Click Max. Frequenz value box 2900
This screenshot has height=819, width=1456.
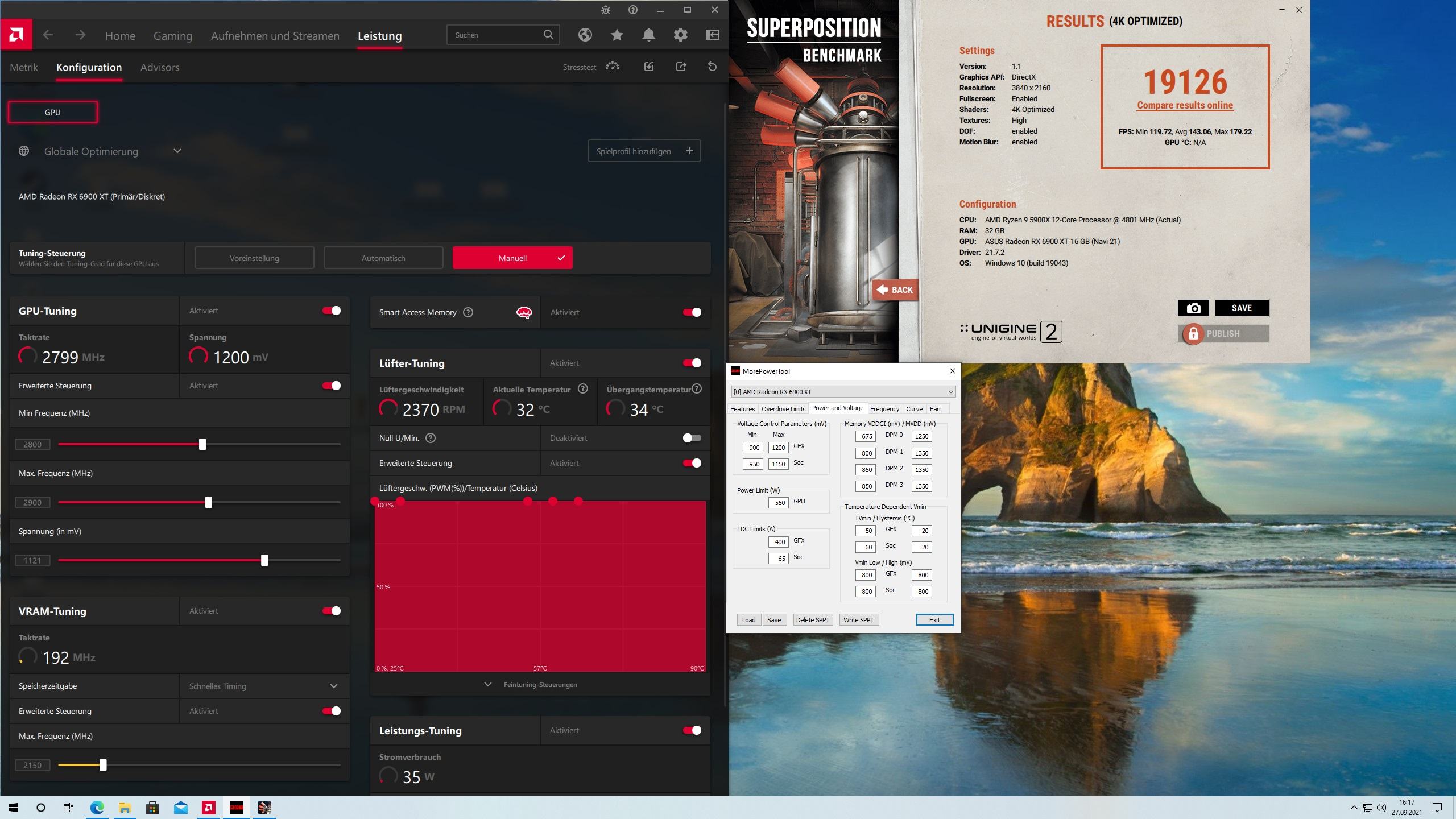click(32, 502)
